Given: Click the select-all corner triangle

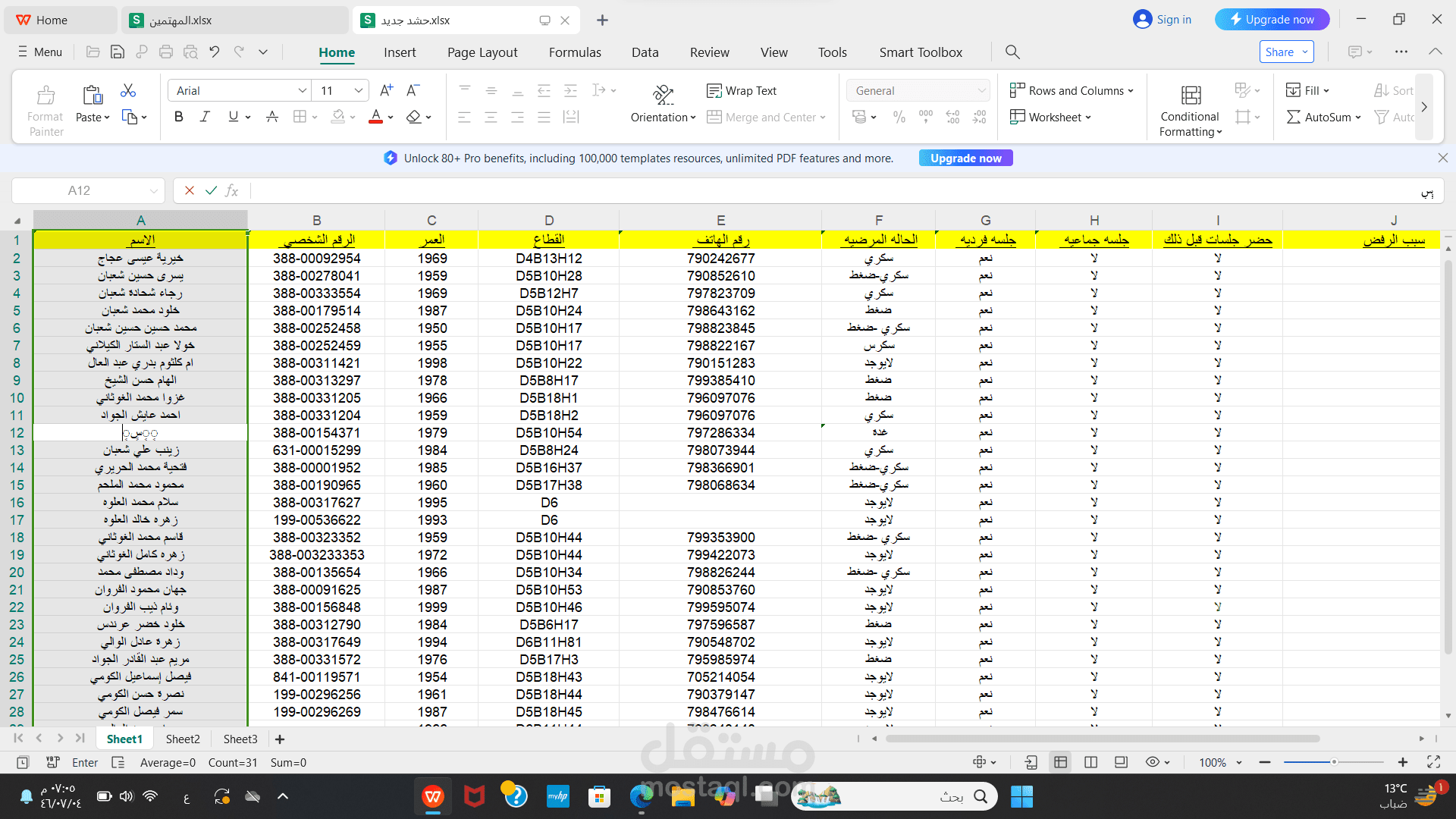Looking at the screenshot, I should 17,221.
